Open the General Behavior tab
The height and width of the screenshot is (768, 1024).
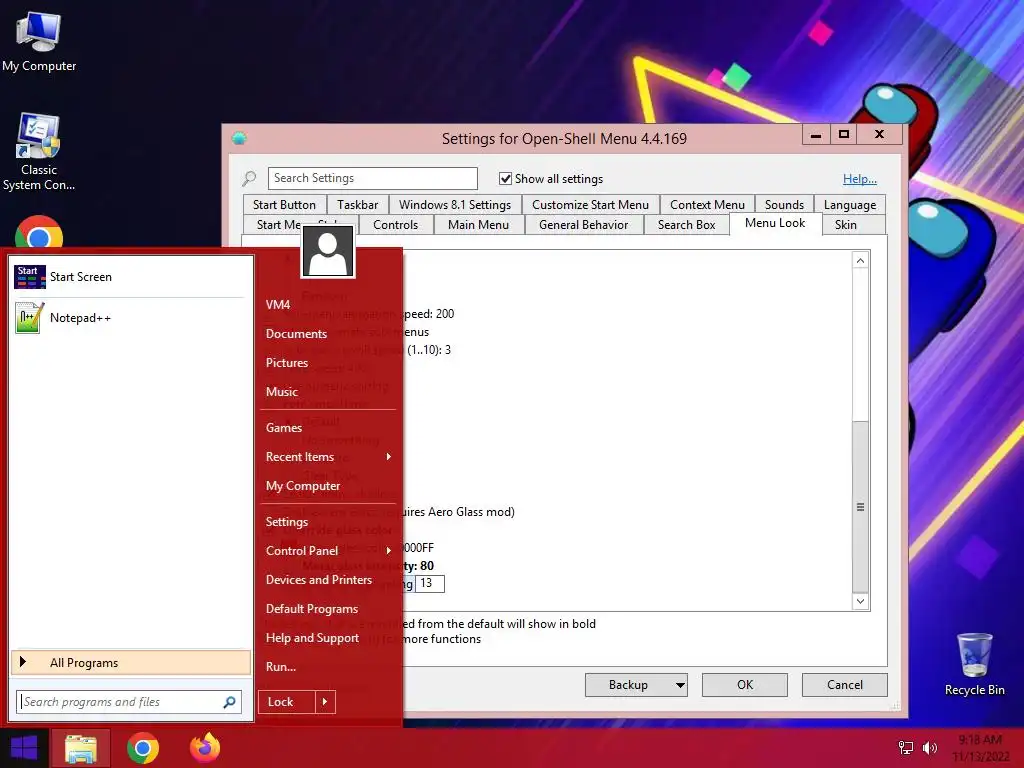tap(583, 225)
